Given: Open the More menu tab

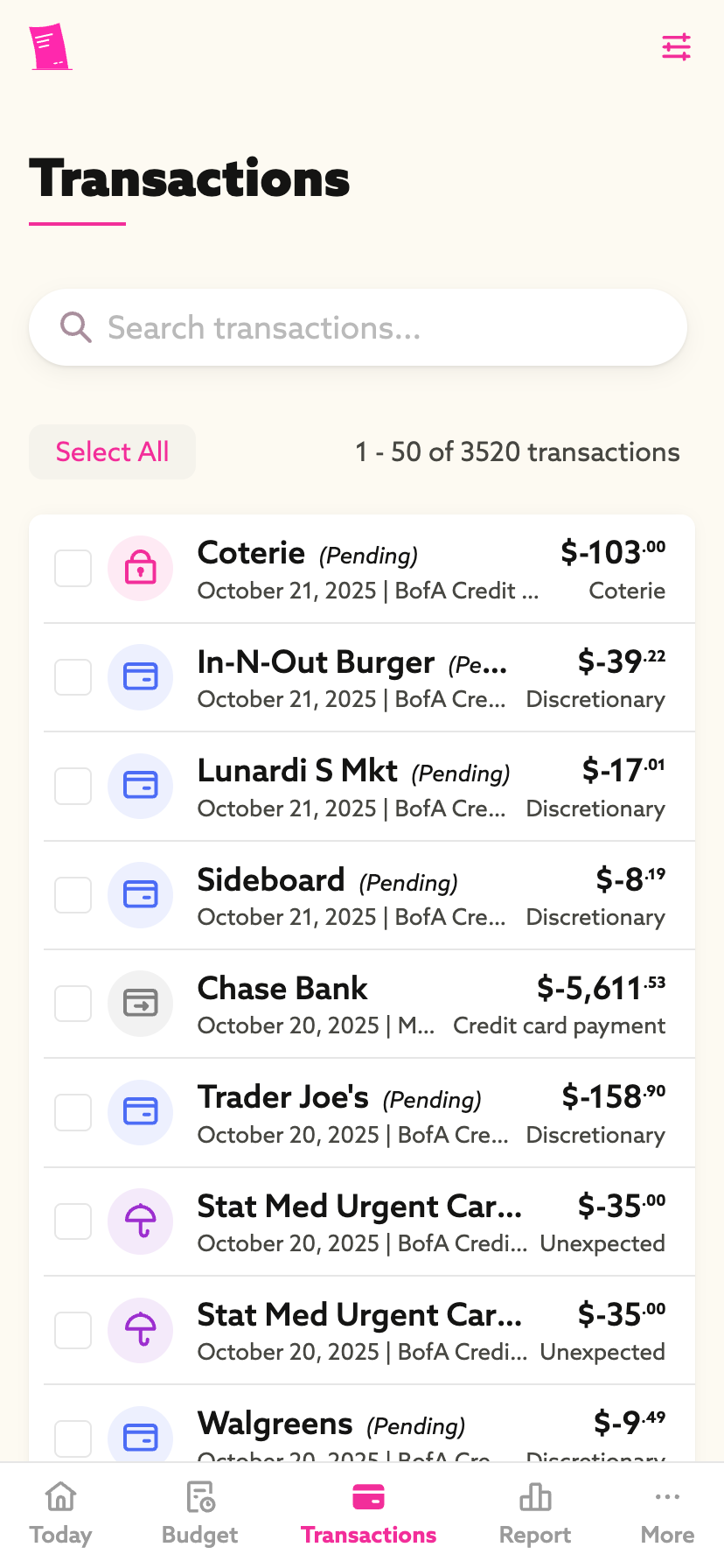Looking at the screenshot, I should tap(667, 1514).
